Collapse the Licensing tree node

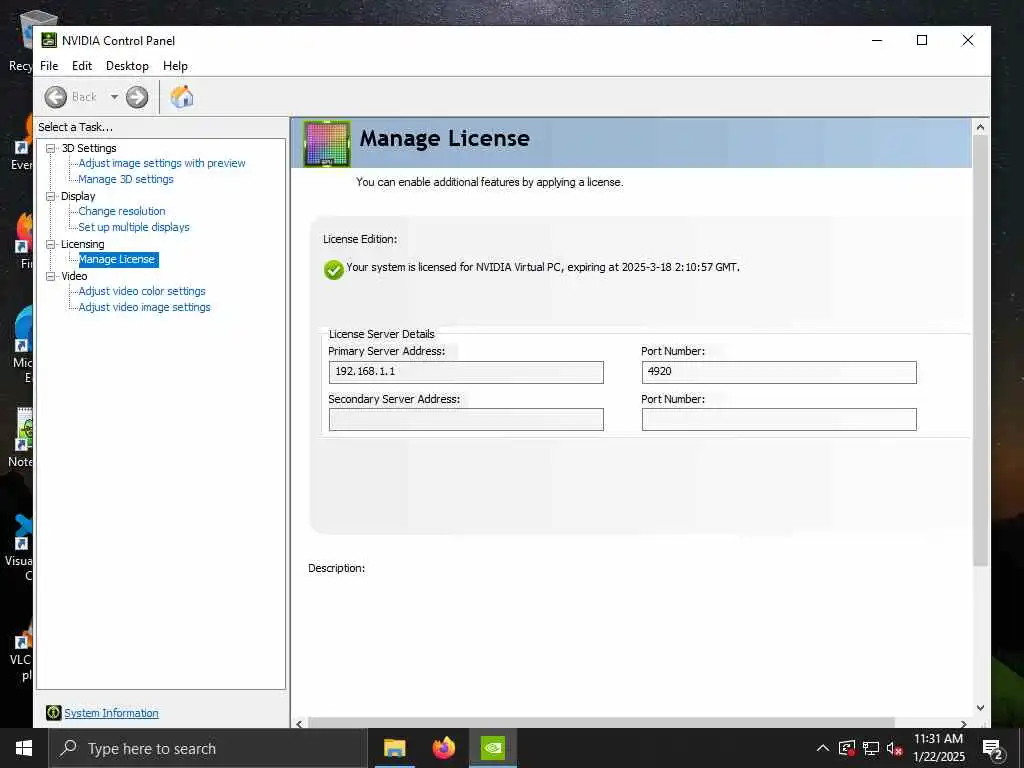point(50,244)
